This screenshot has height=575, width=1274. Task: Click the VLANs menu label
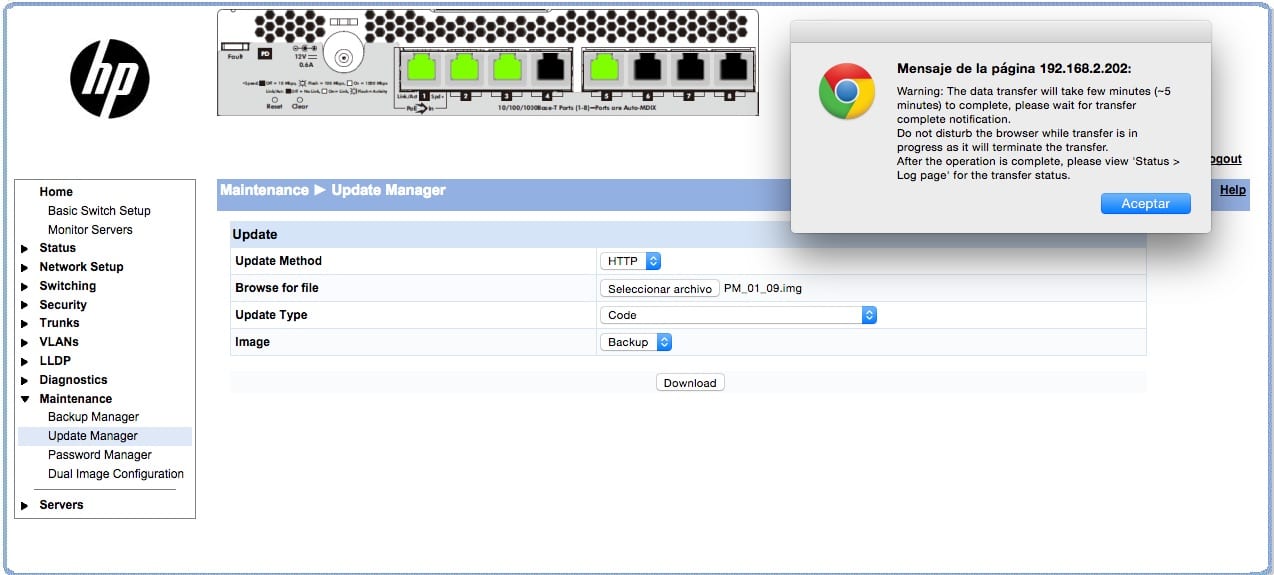point(59,342)
